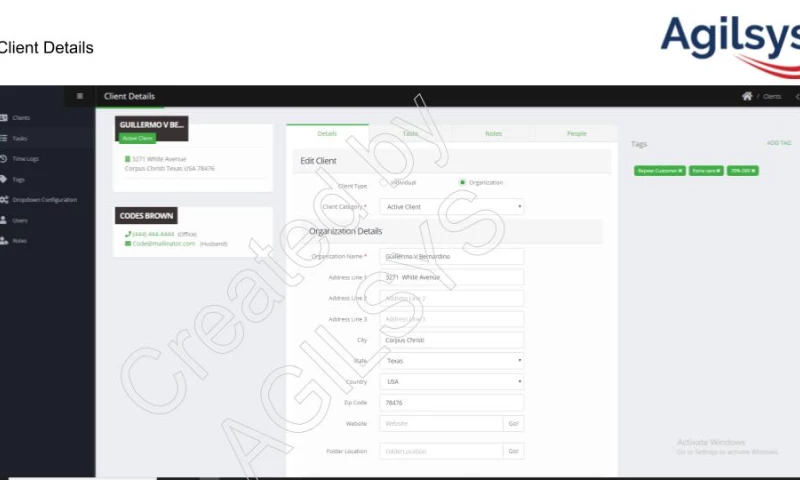Image resolution: width=800 pixels, height=480 pixels.
Task: Click the Edit Client section heading
Action: coord(318,161)
